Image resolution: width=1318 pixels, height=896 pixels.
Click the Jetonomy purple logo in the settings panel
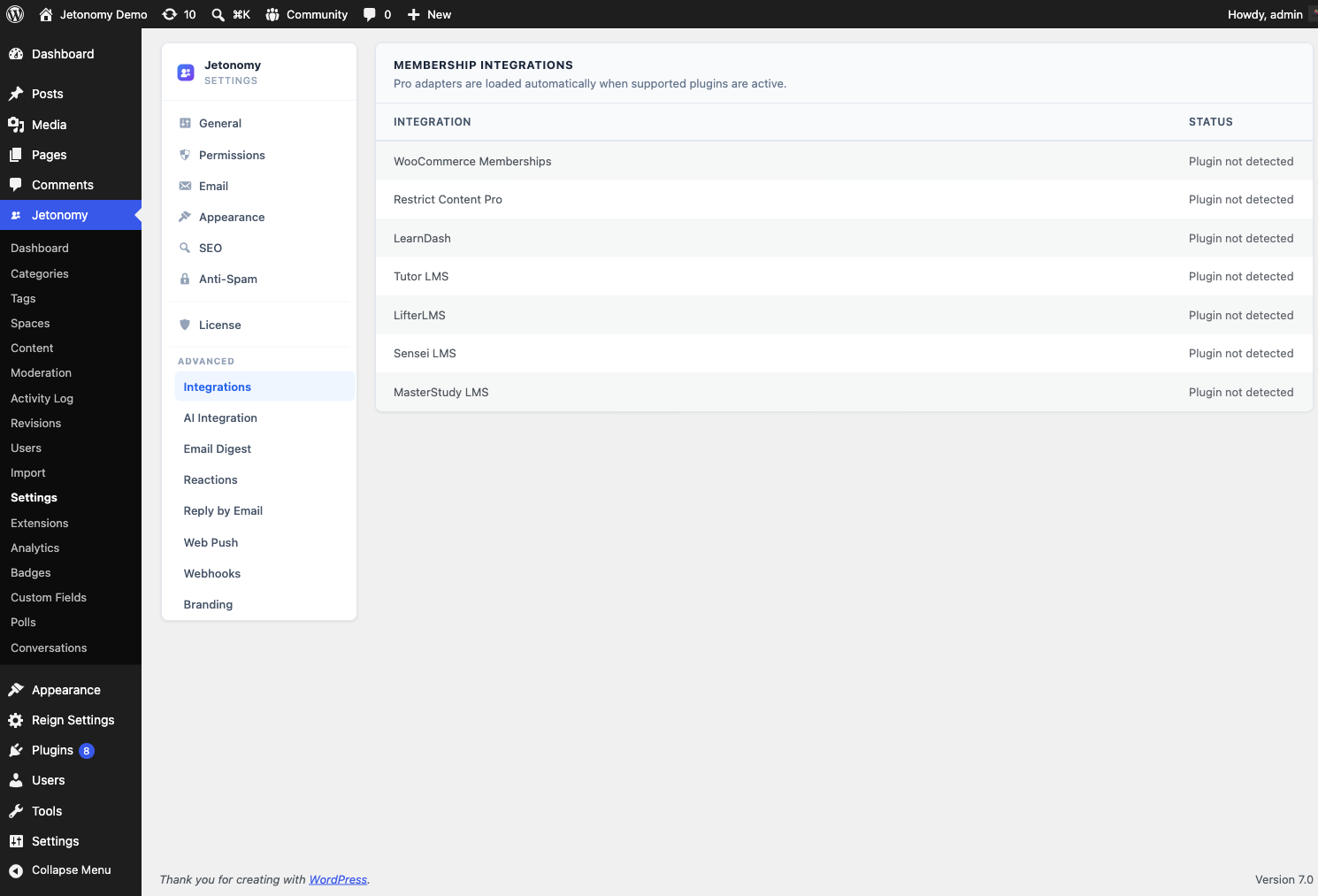point(186,73)
